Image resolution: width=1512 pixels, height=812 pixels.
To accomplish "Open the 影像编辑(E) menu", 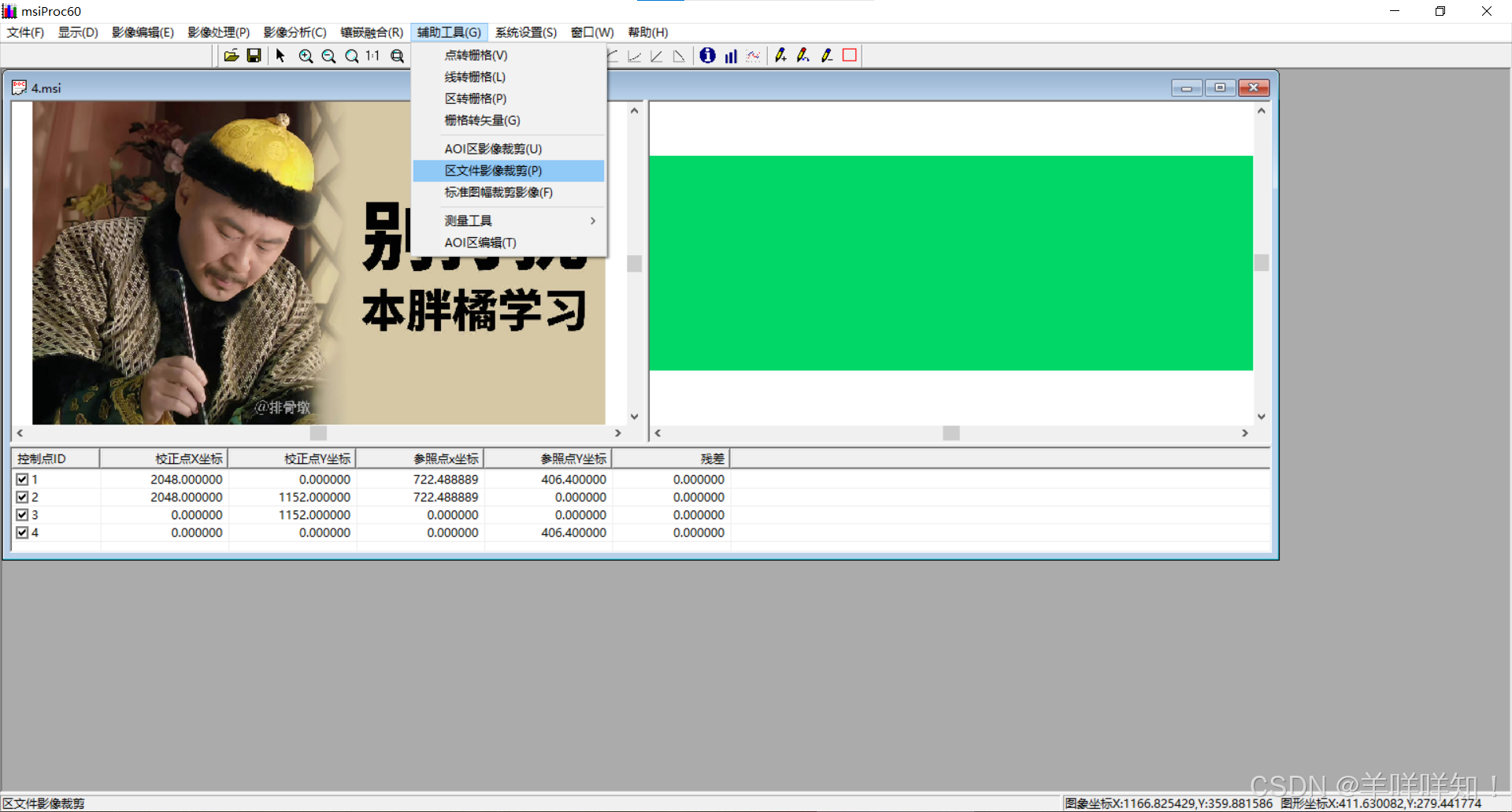I will [143, 32].
